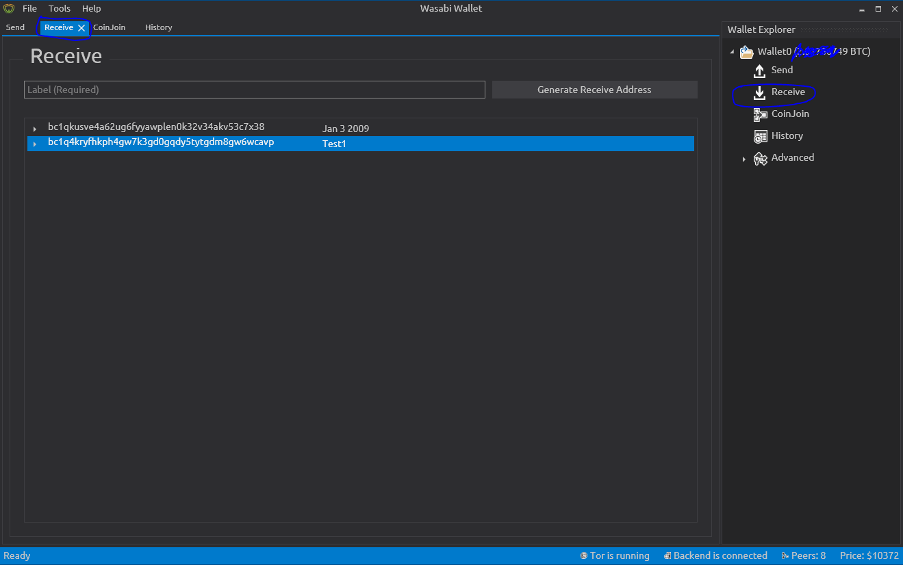Open Send from the Wallet Explorer
Image resolution: width=904 pixels, height=566 pixels.
[782, 70]
